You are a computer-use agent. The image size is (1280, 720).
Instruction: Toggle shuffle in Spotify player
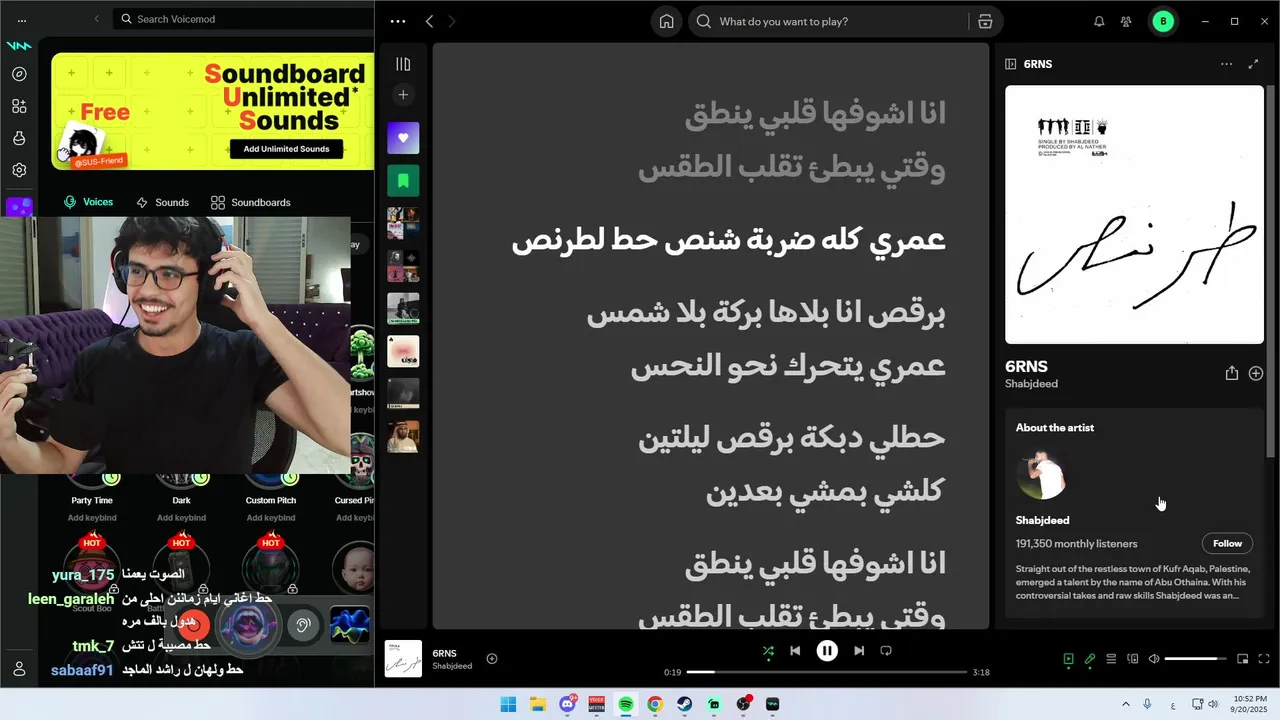click(768, 651)
